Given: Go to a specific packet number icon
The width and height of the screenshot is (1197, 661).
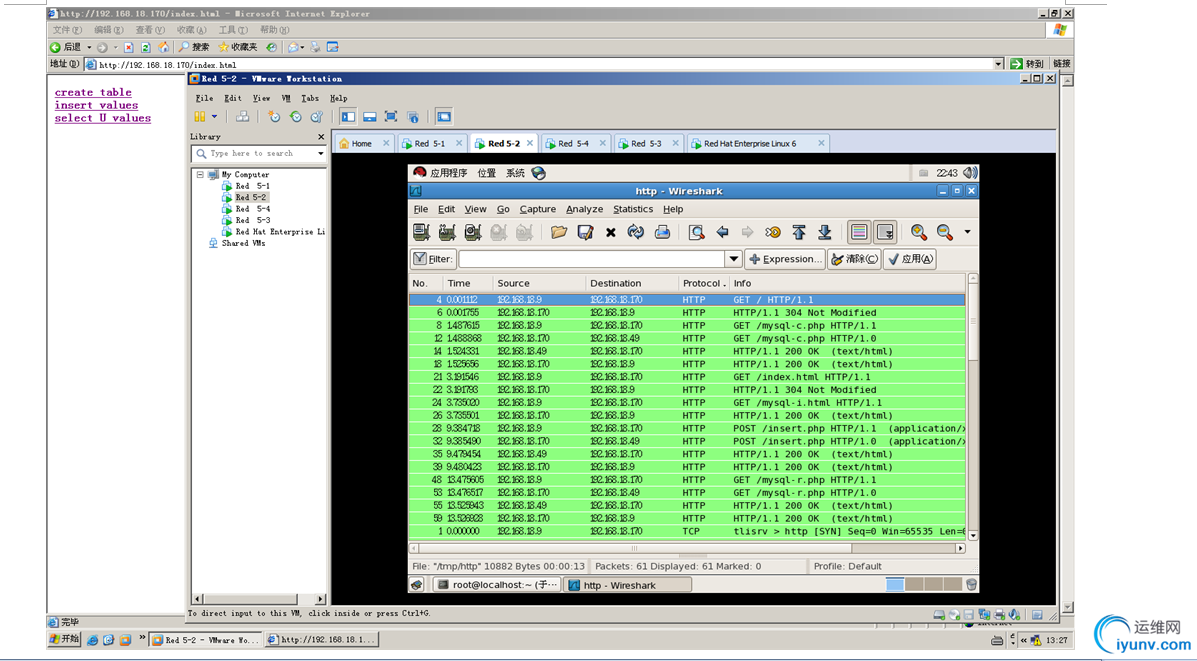Looking at the screenshot, I should (773, 232).
